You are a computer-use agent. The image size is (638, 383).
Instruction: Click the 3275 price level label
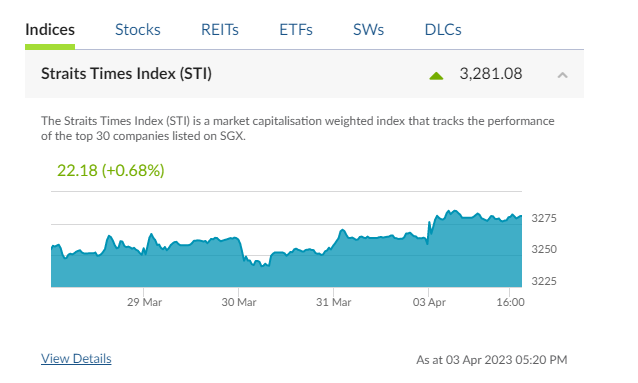coord(544,218)
